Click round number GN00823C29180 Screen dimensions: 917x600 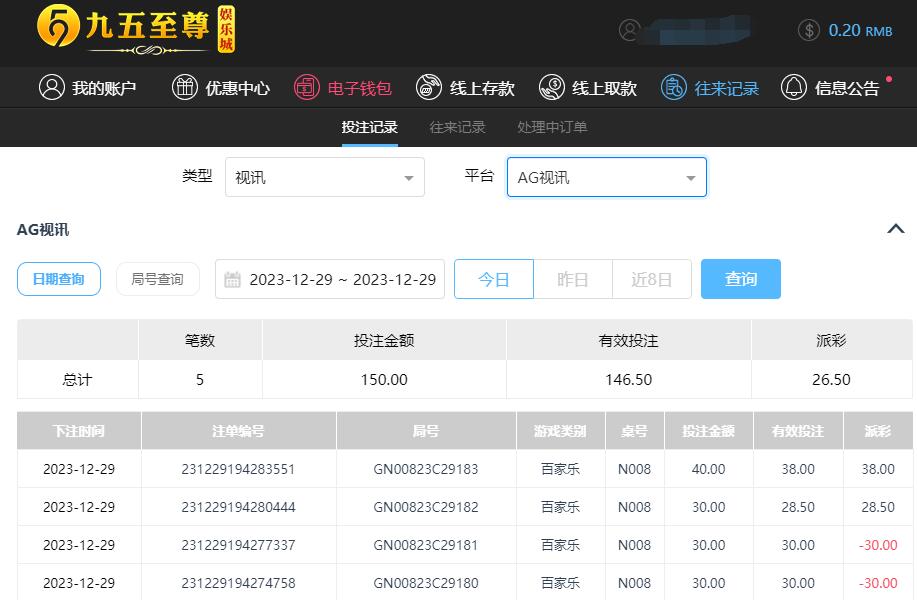point(426,583)
